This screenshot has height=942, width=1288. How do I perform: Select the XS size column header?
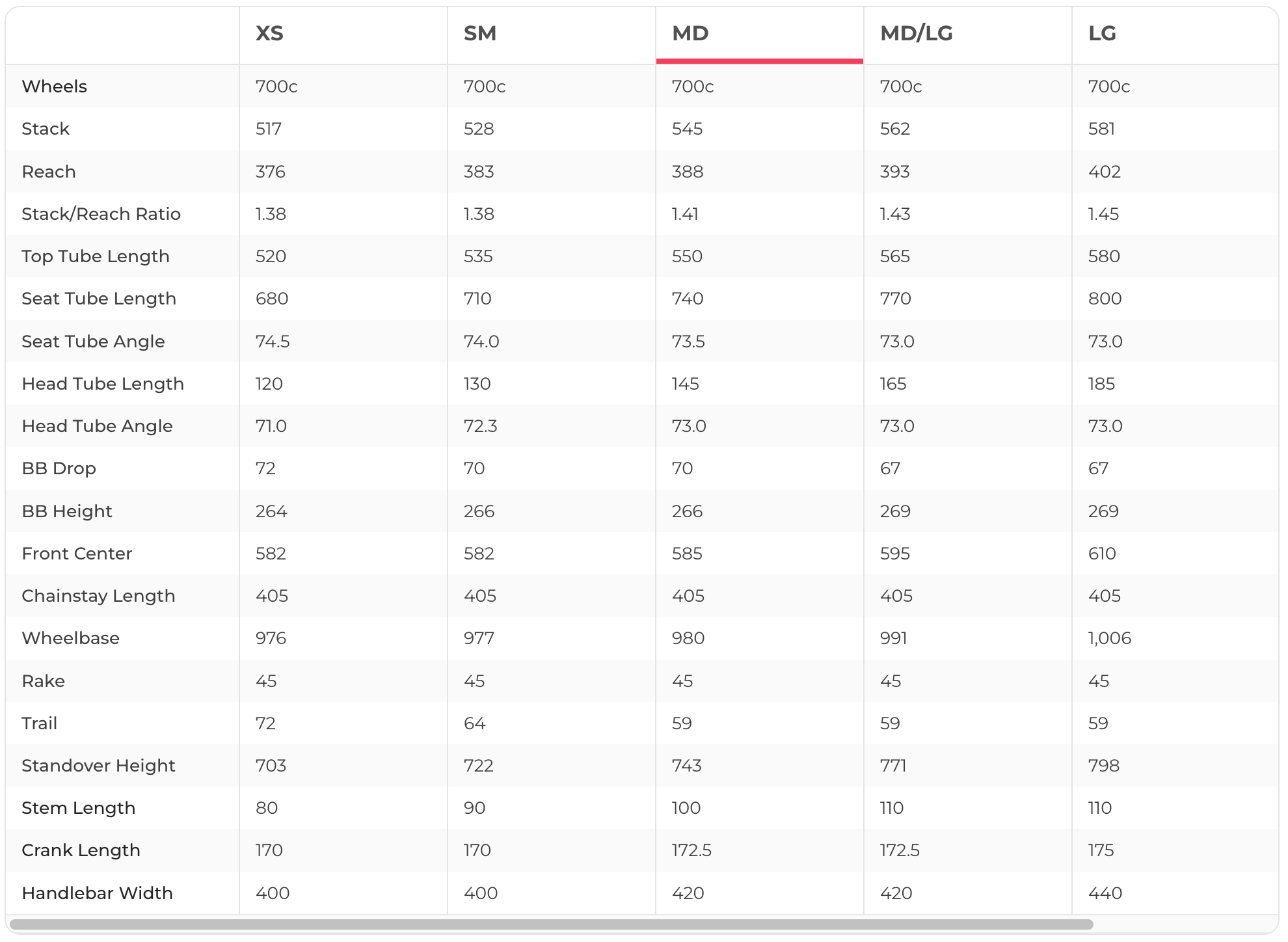click(269, 33)
